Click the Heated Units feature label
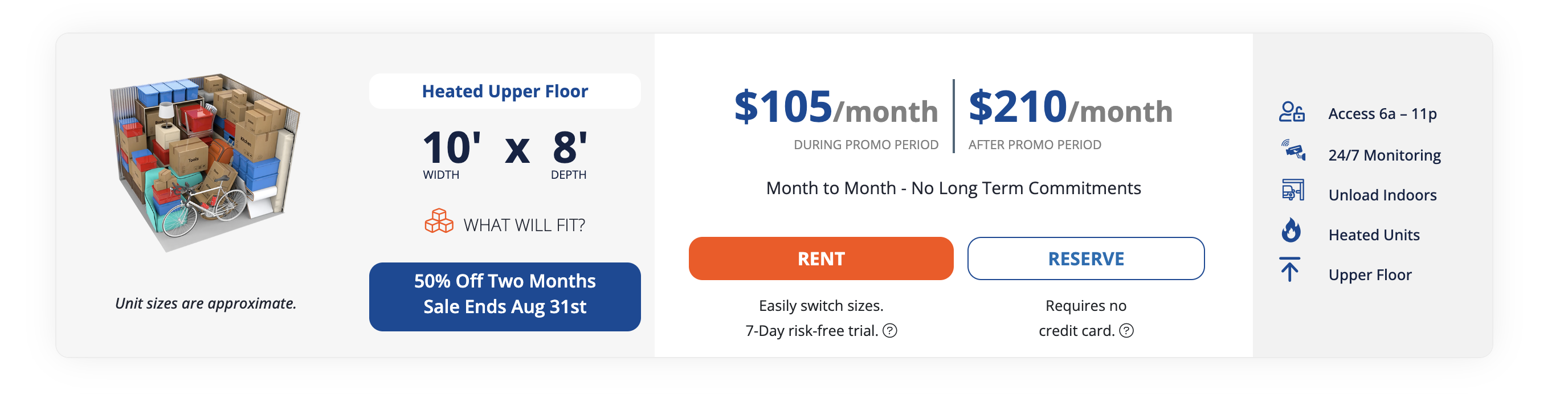Image resolution: width=1568 pixels, height=394 pixels. click(1374, 235)
